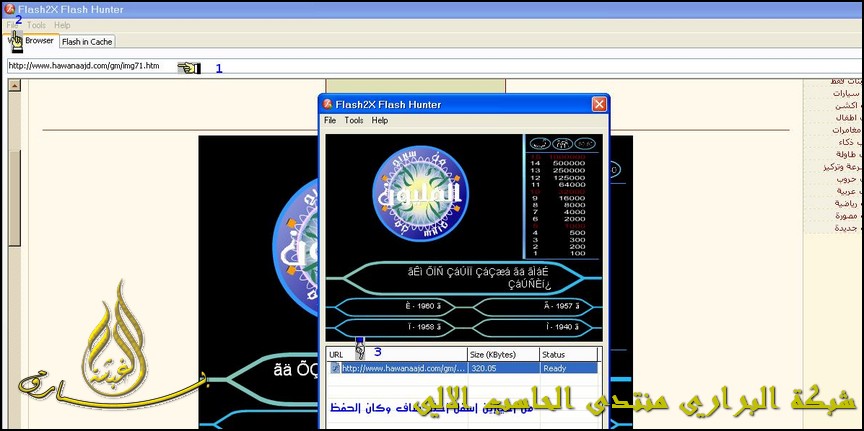Click the app icon in the main window title bar

9,9
